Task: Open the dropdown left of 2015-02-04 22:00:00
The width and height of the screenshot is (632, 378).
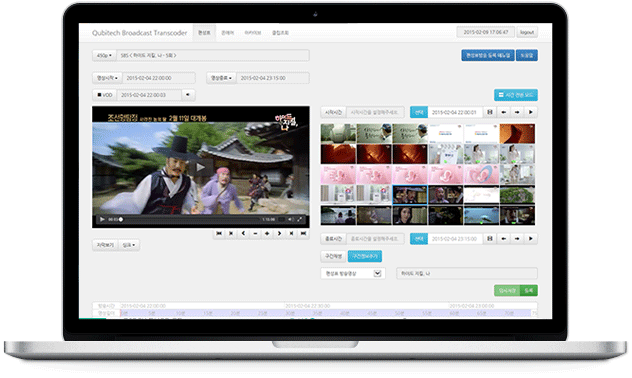Action: coord(107,78)
